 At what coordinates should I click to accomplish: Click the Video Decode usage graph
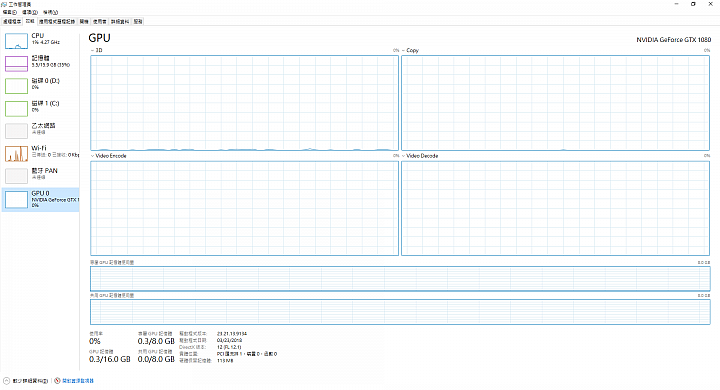556,208
